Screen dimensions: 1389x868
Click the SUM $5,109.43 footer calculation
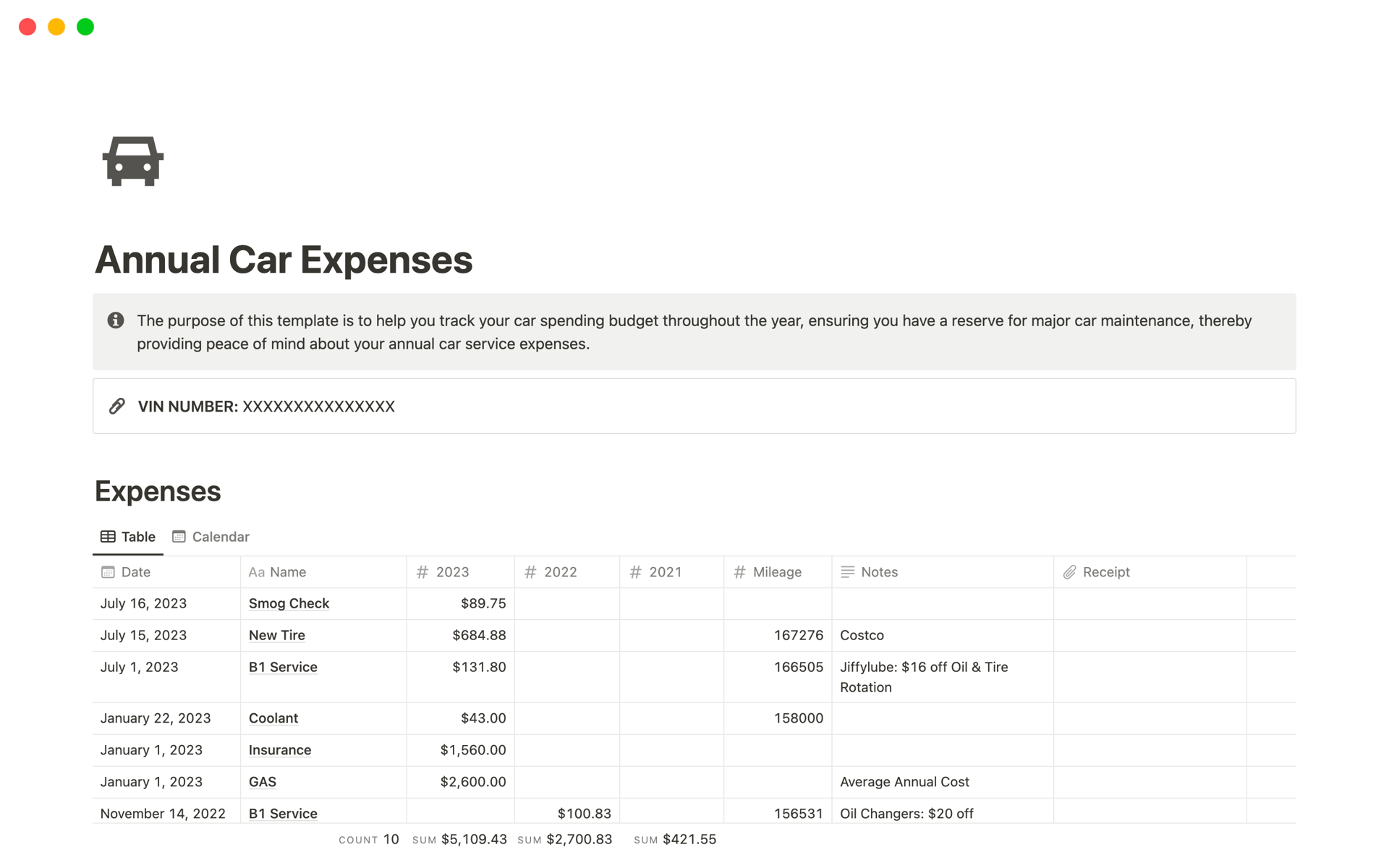click(459, 839)
